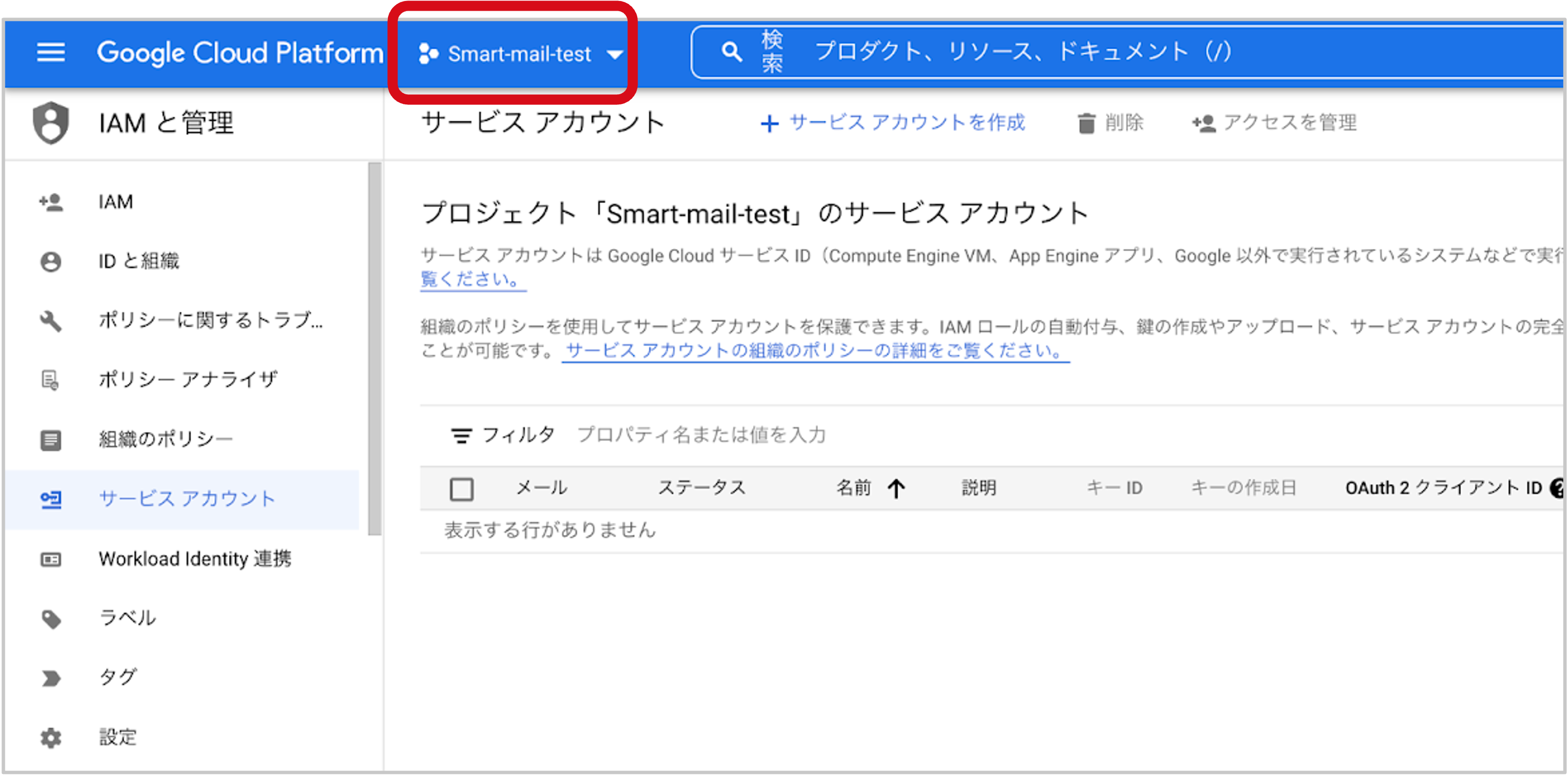The height and width of the screenshot is (775, 1568).
Task: Click the 組織のポリシー list icon
Action: tap(51, 440)
